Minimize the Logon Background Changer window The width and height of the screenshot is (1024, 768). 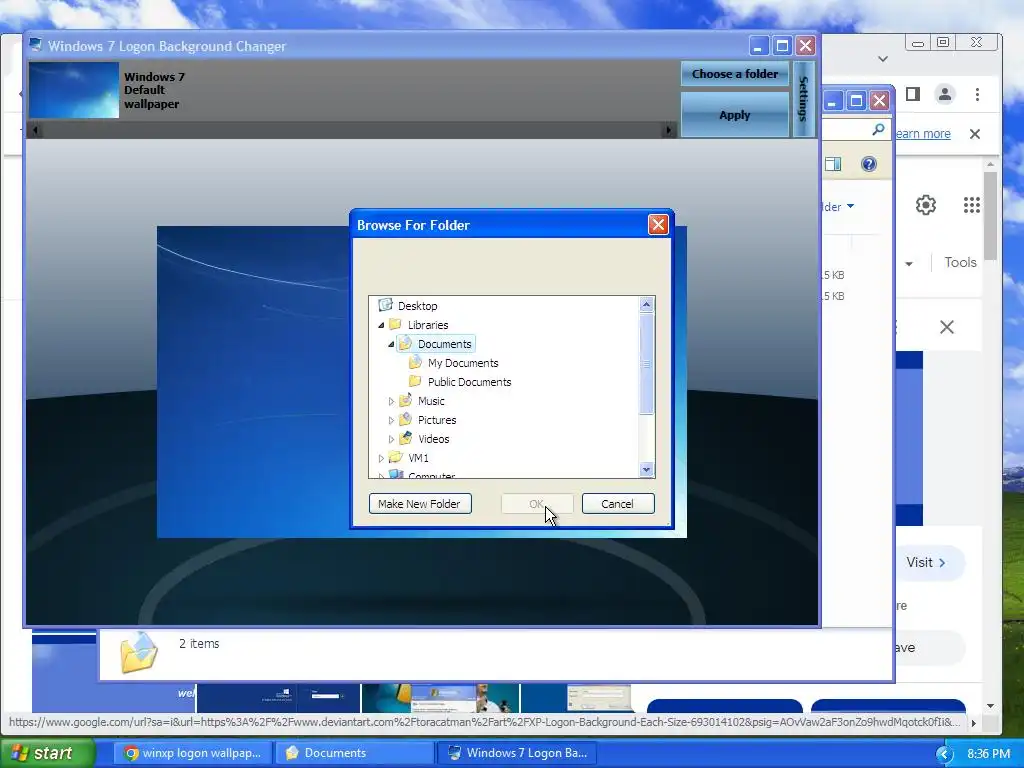pyautogui.click(x=758, y=46)
